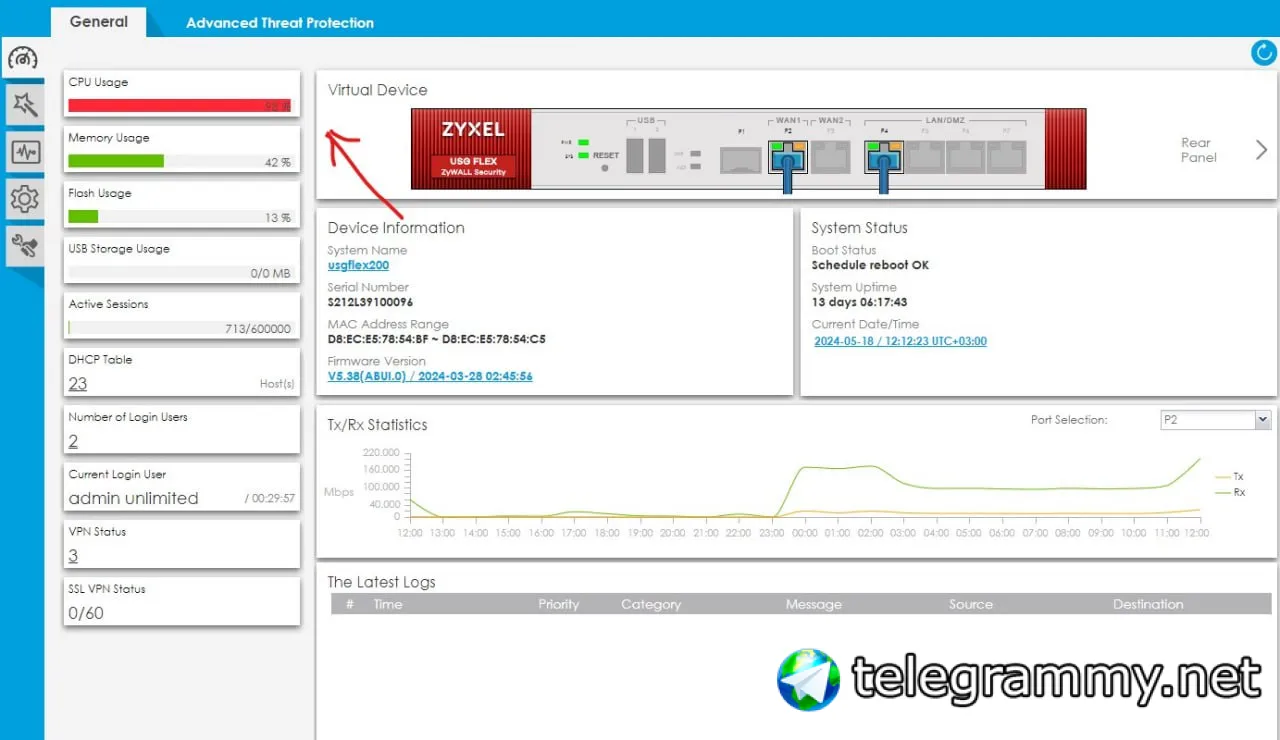Click the connected P2 WAN1 port
This screenshot has height=740, width=1280.
788,157
